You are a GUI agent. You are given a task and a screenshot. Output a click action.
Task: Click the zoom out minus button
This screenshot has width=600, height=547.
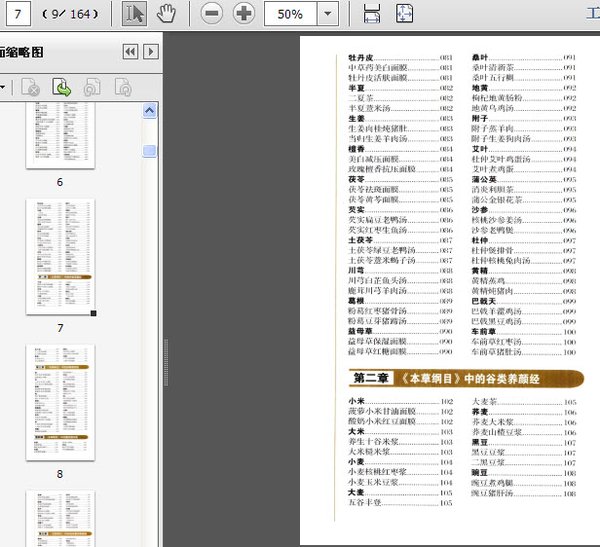pyautogui.click(x=211, y=14)
